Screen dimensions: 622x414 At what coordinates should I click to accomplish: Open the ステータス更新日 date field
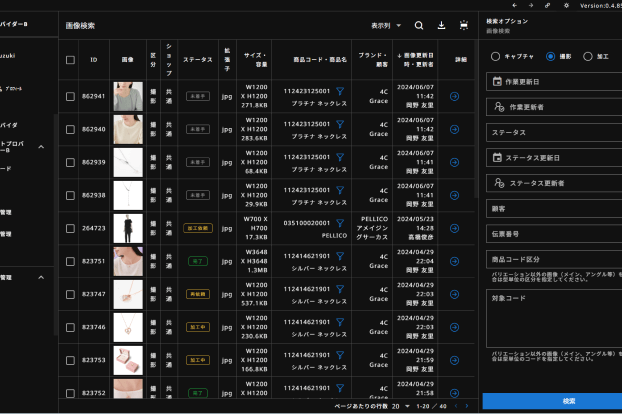point(554,158)
